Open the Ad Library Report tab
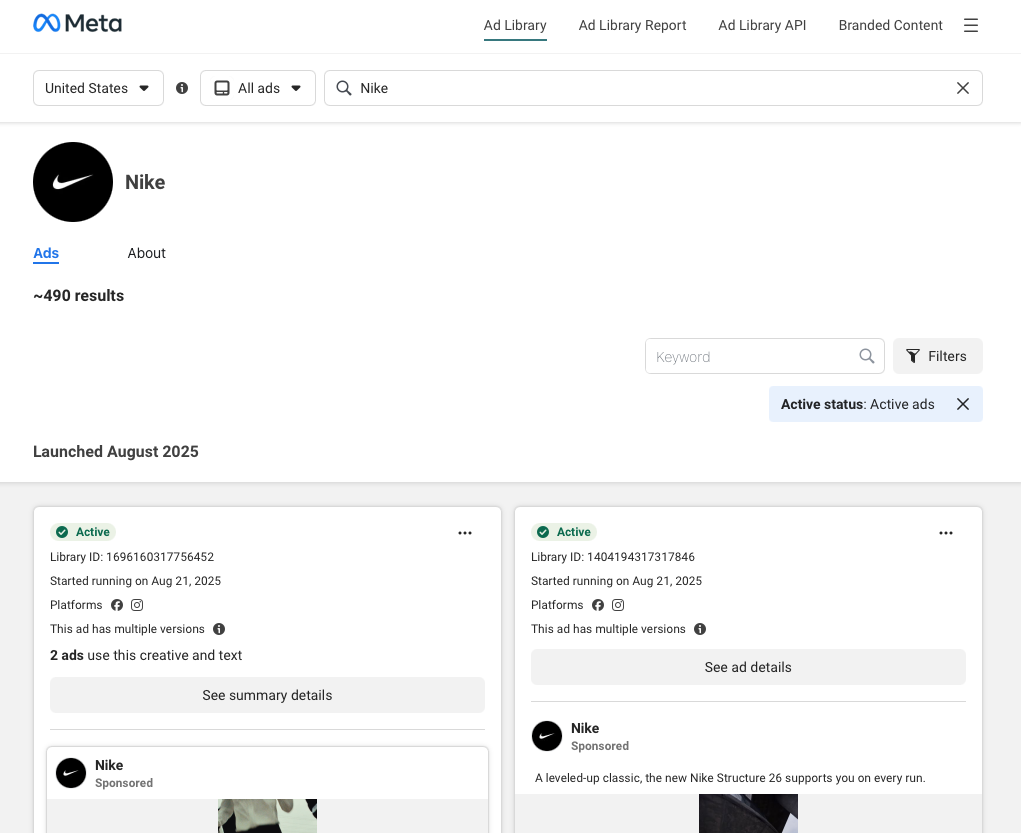This screenshot has height=833, width=1021. [632, 25]
